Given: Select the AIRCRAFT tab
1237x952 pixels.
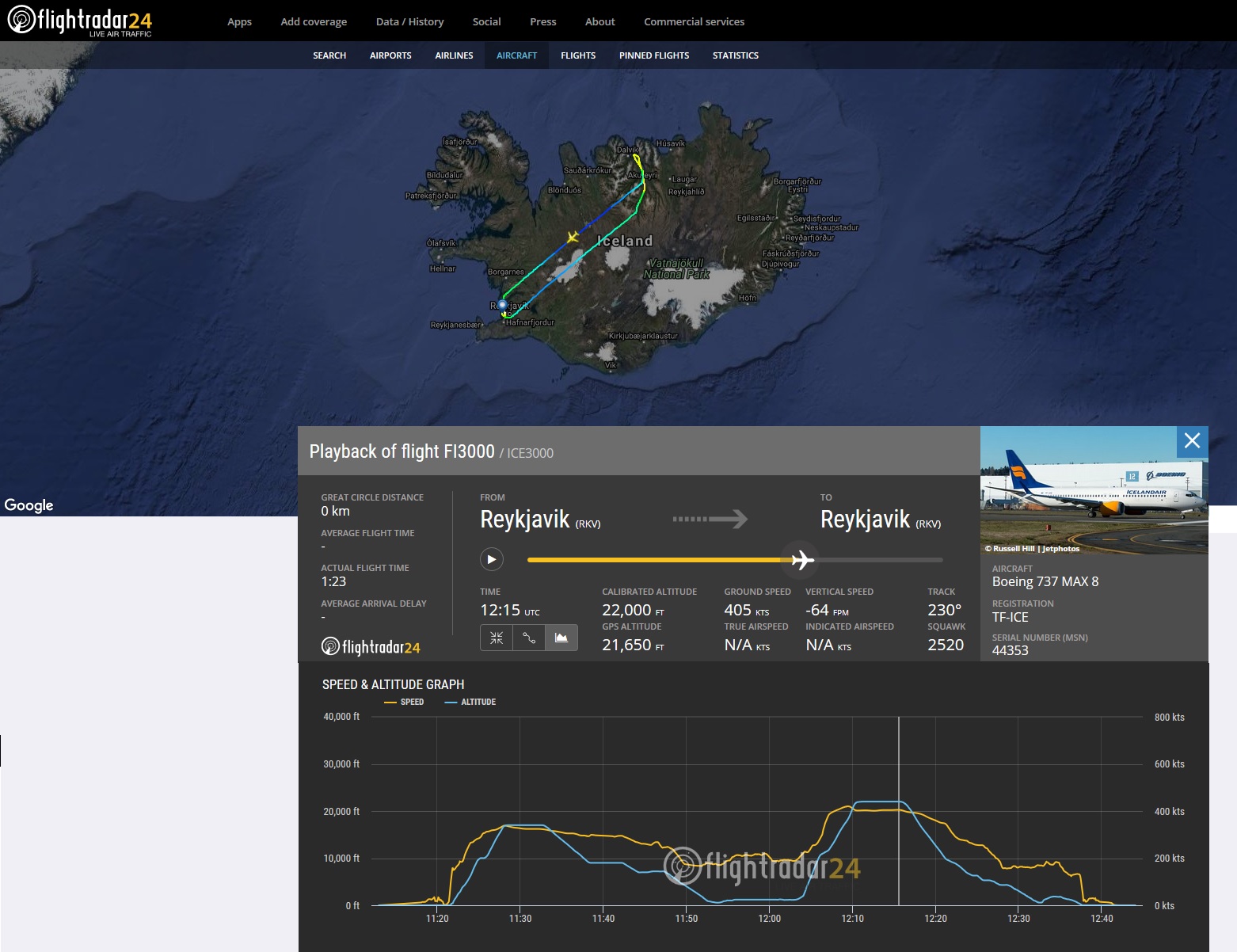Looking at the screenshot, I should (516, 55).
